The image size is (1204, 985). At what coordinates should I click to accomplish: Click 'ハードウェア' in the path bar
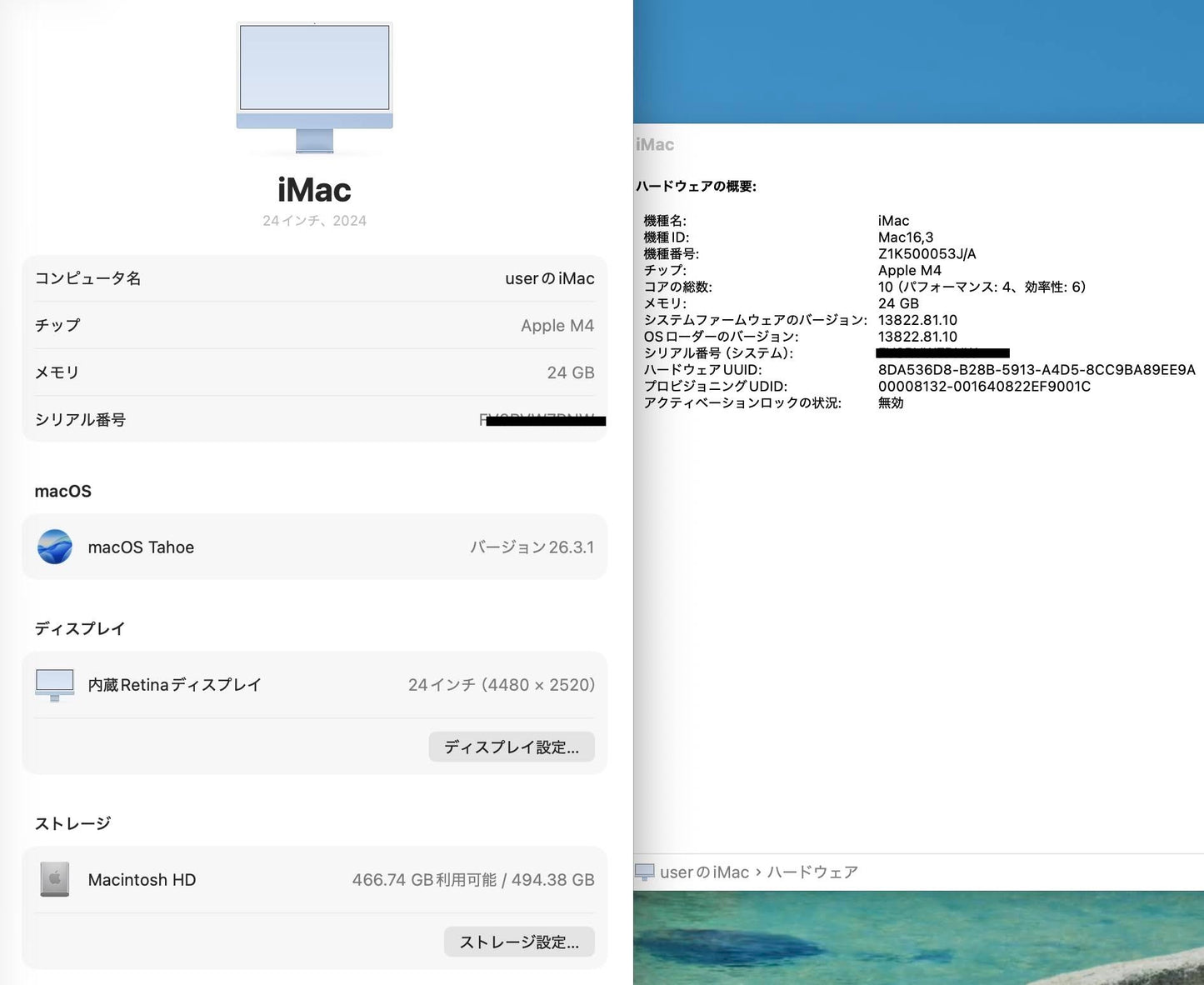coord(812,872)
